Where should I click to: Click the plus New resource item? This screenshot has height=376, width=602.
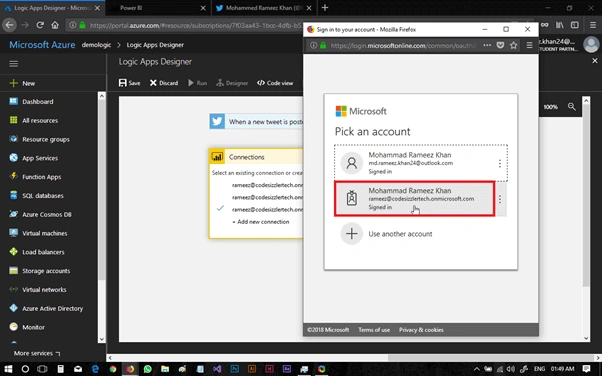point(22,83)
